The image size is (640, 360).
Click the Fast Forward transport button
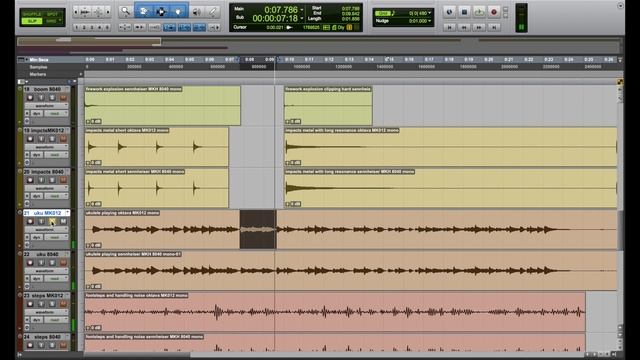479,27
